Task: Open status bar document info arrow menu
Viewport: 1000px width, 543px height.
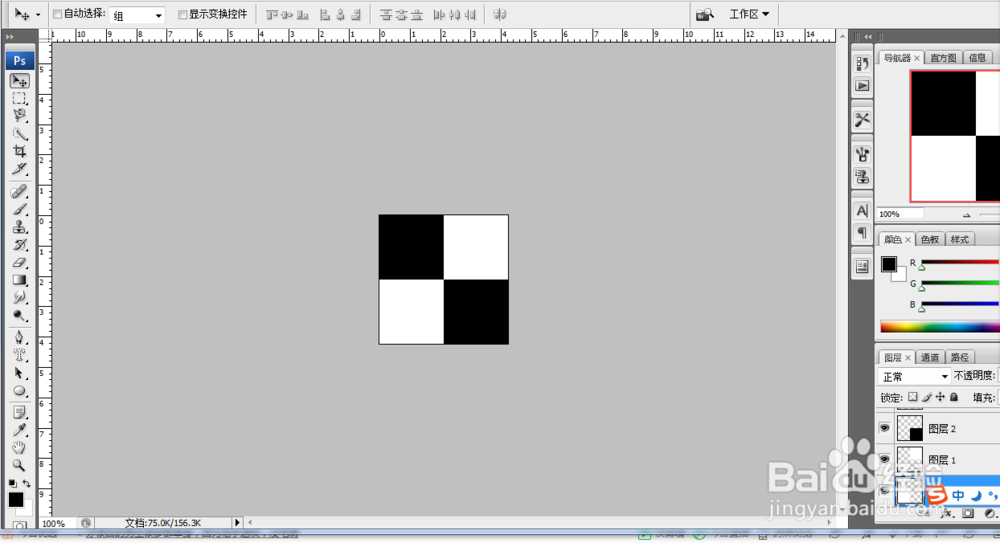Action: coord(237,523)
